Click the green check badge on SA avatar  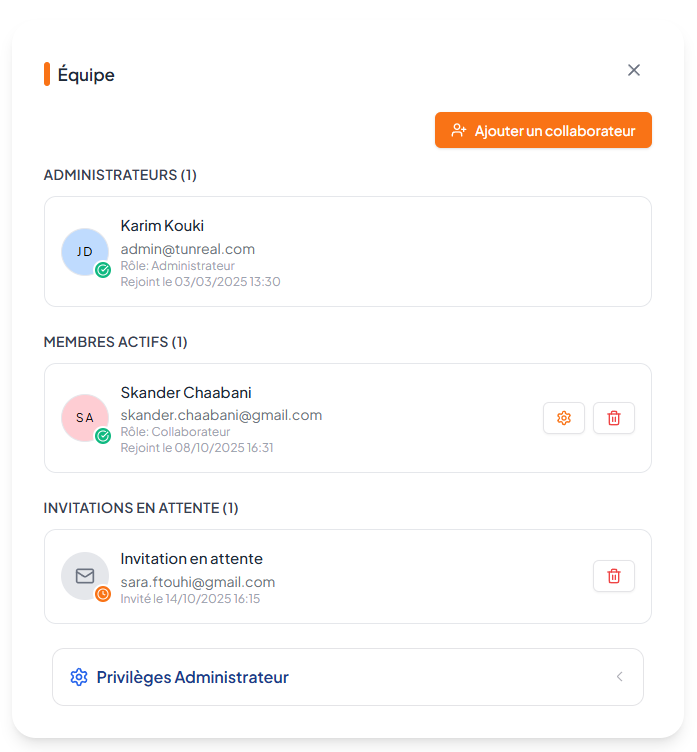(x=103, y=436)
